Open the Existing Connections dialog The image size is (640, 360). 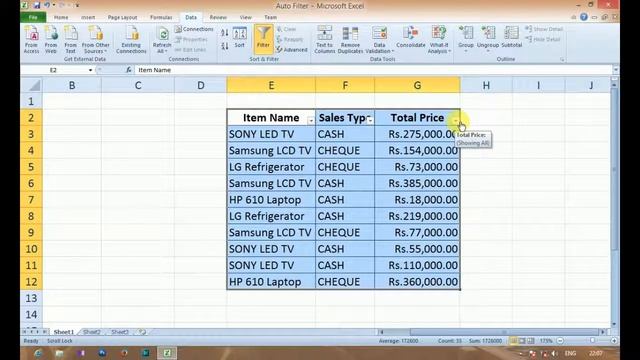pyautogui.click(x=131, y=40)
